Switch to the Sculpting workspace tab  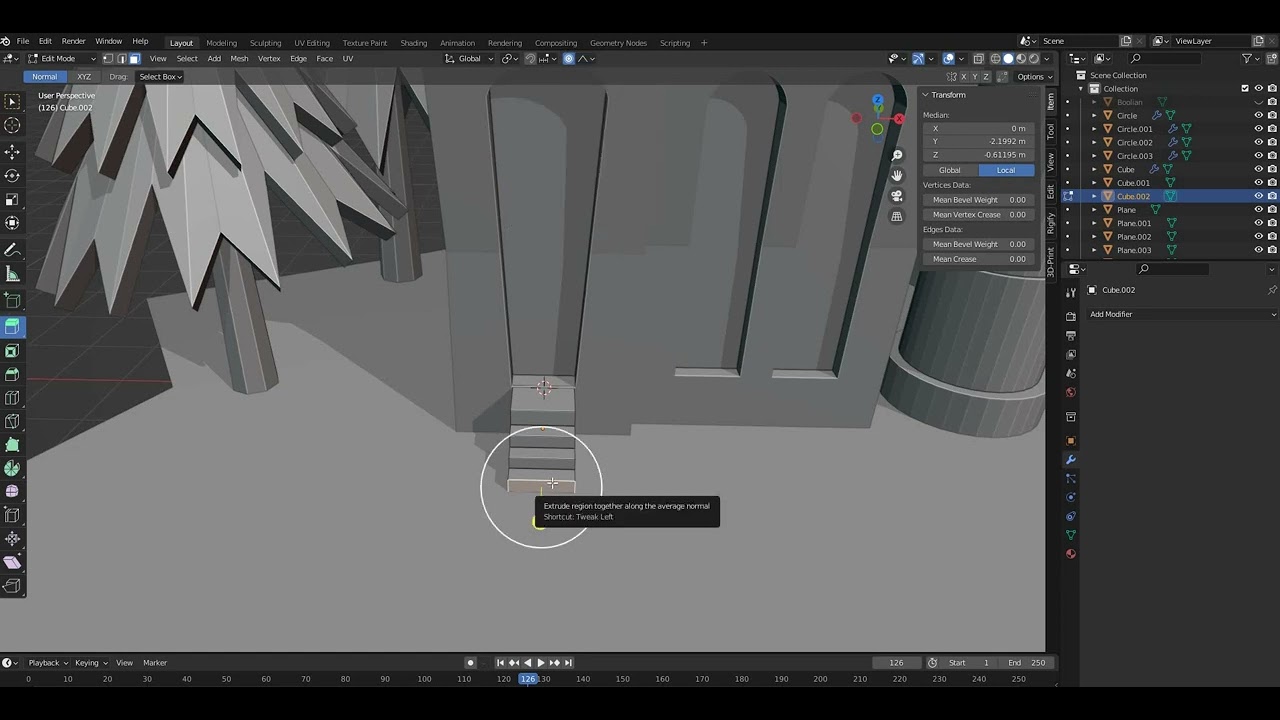[265, 42]
